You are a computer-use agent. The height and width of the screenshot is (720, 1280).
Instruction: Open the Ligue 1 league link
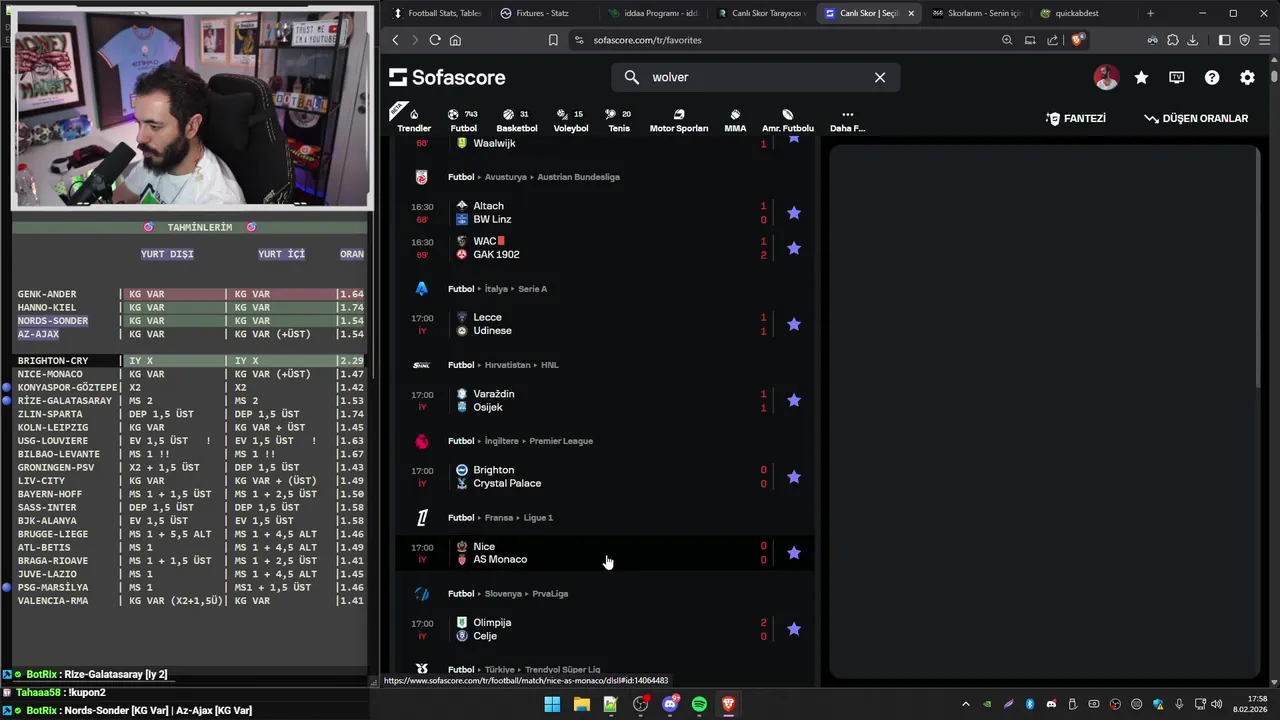pyautogui.click(x=538, y=518)
